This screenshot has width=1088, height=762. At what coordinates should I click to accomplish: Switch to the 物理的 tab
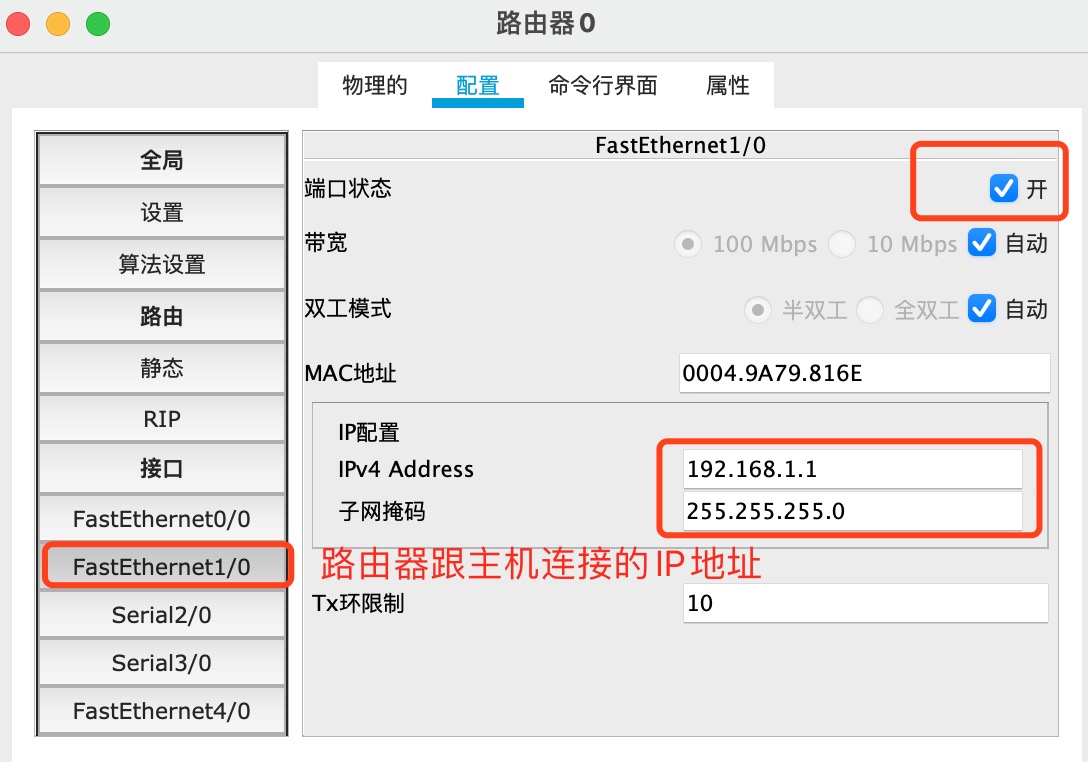[x=375, y=86]
